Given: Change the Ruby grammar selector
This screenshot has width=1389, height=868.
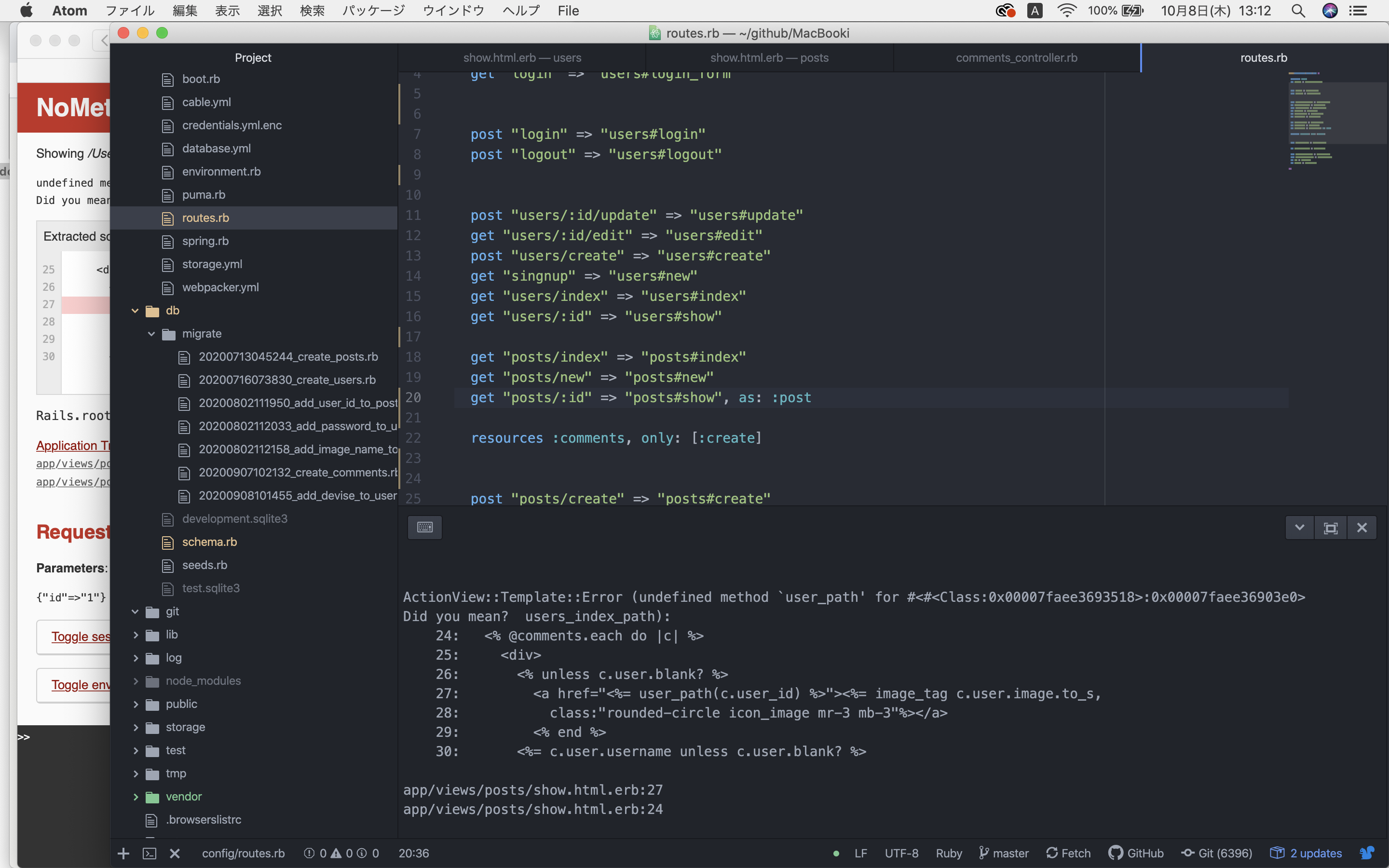Looking at the screenshot, I should click(948, 853).
